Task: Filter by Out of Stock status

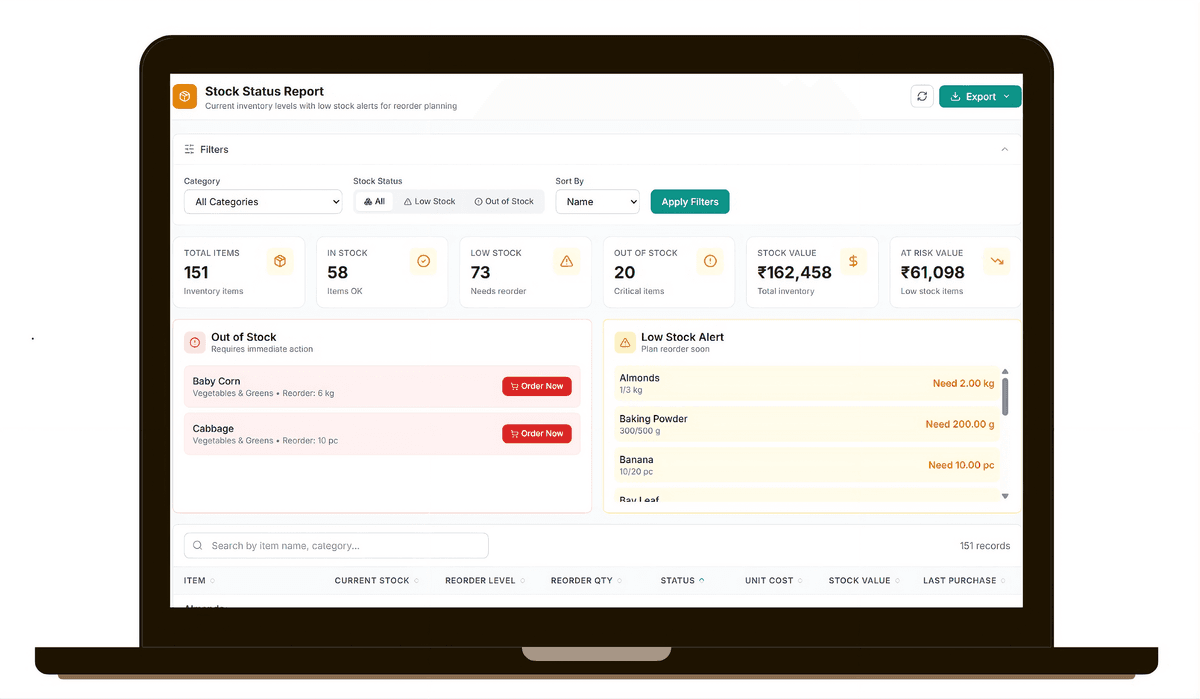Action: [504, 202]
